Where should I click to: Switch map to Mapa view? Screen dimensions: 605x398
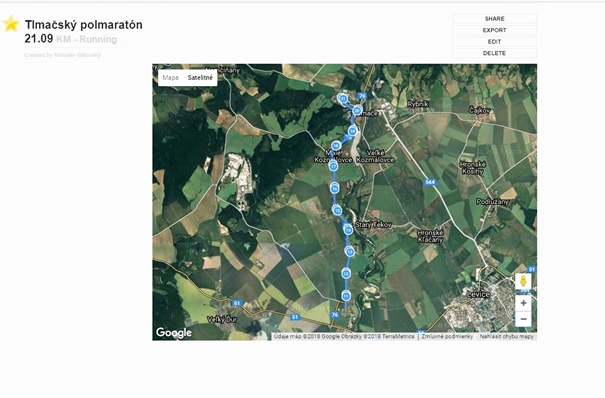(x=171, y=78)
